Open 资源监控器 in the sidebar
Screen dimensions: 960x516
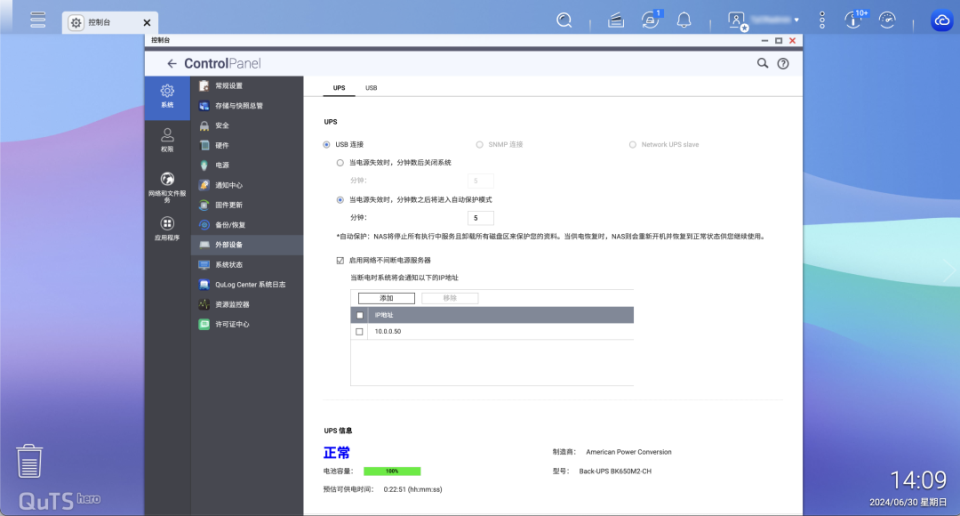click(x=247, y=305)
